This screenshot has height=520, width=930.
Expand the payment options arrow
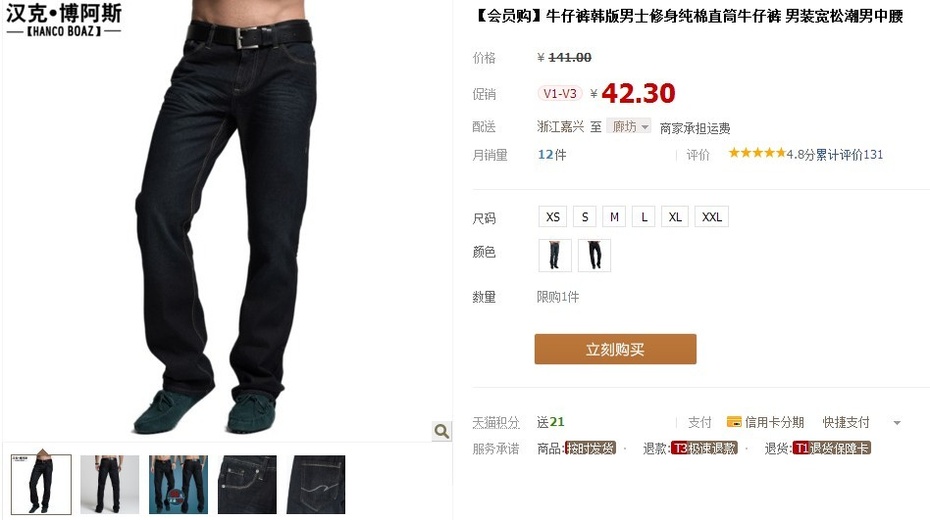pos(897,423)
